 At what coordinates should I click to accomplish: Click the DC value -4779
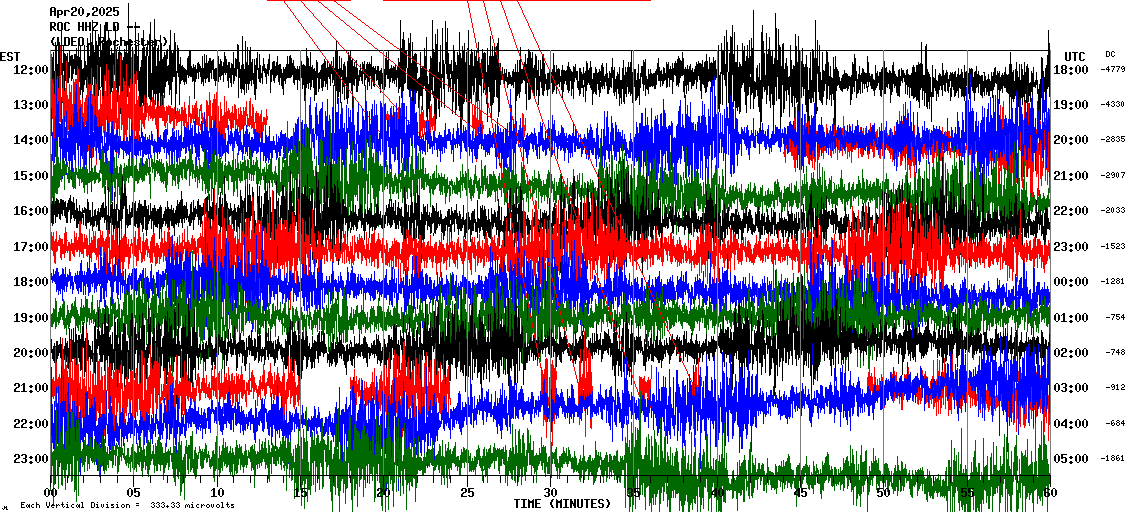click(x=1113, y=70)
